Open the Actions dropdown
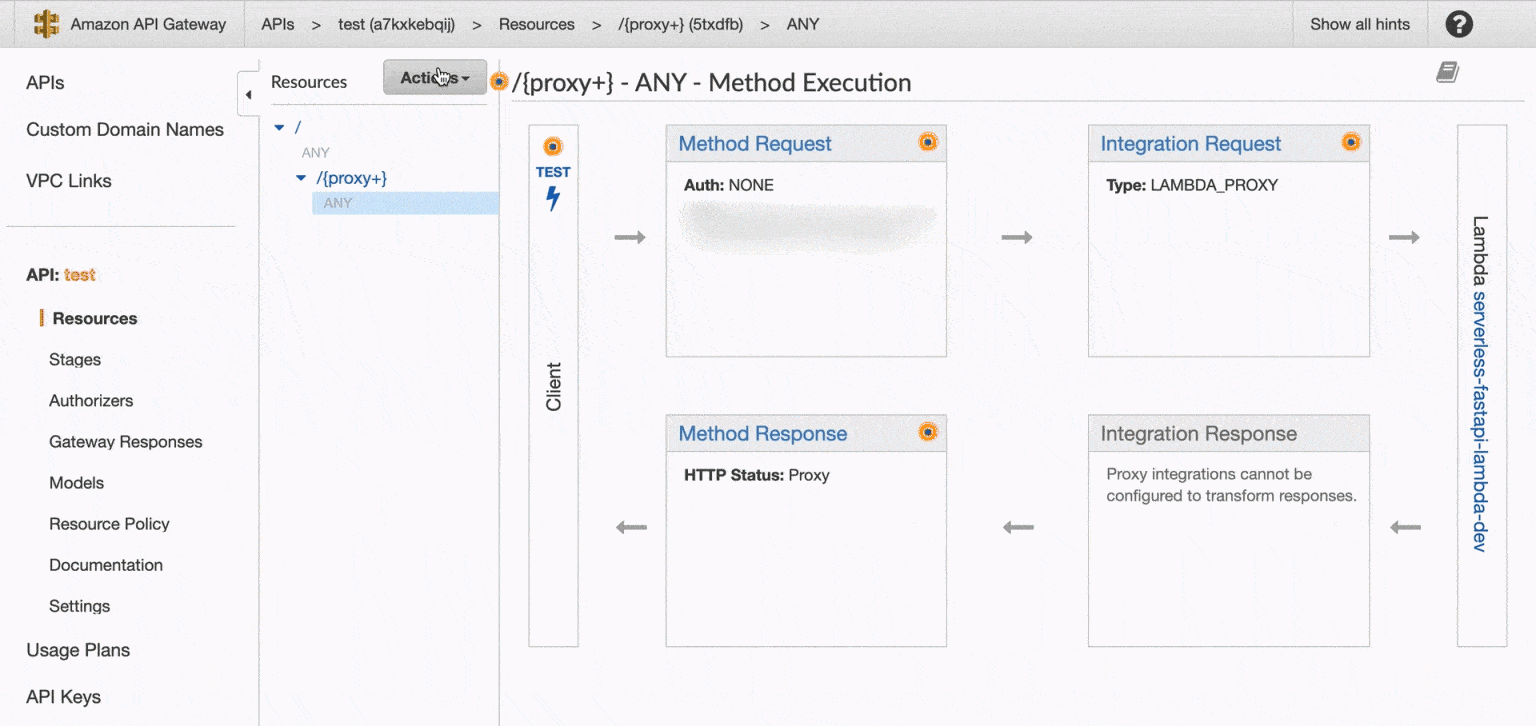The width and height of the screenshot is (1536, 726). [x=435, y=78]
